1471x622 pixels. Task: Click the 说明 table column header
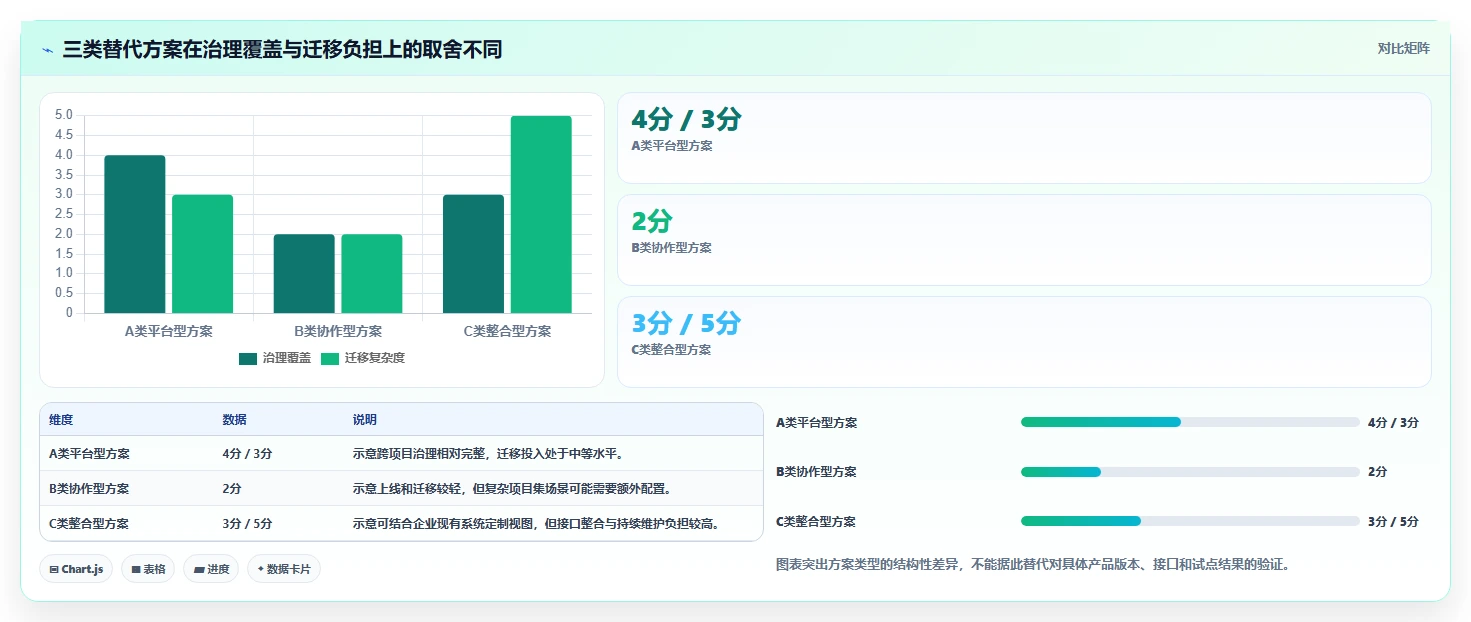coord(365,420)
